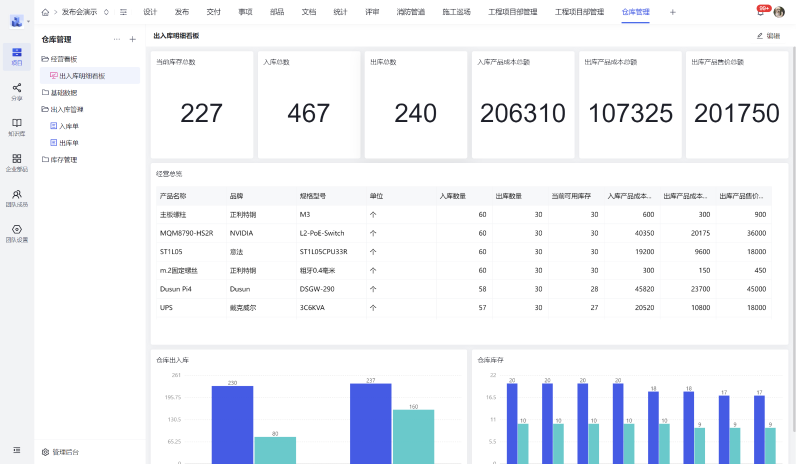Viewport: 796px width, 464px height.
Task: Open 团队设置 team settings in the sidebar
Action: 17,233
